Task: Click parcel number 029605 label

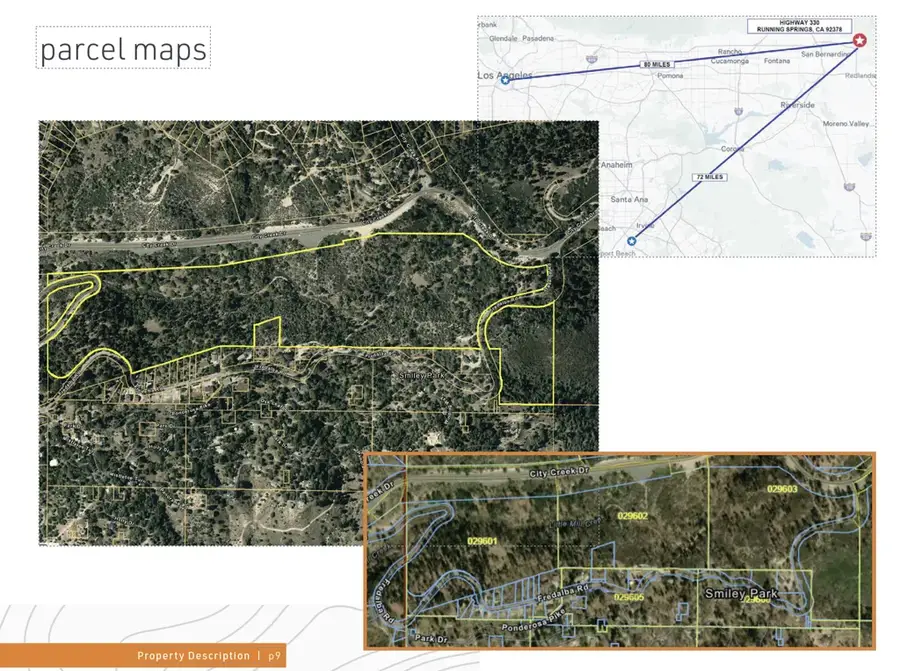Action: coord(629,597)
